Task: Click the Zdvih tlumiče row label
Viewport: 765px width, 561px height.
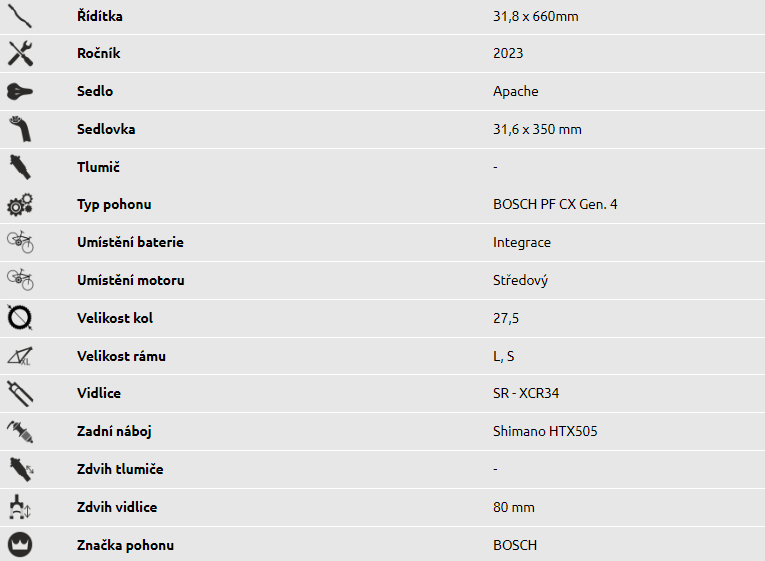Action: pos(120,469)
